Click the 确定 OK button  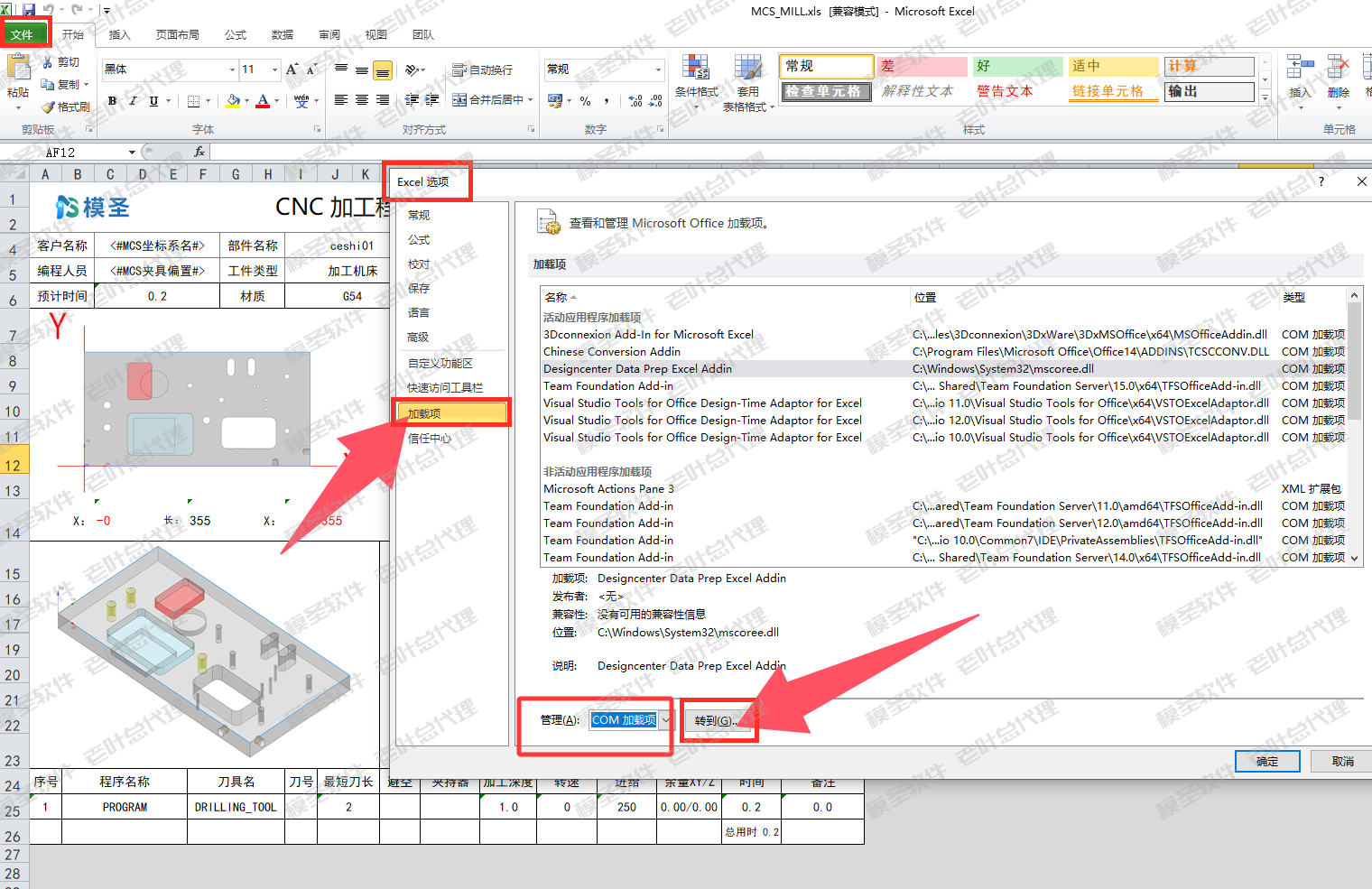coord(1267,761)
